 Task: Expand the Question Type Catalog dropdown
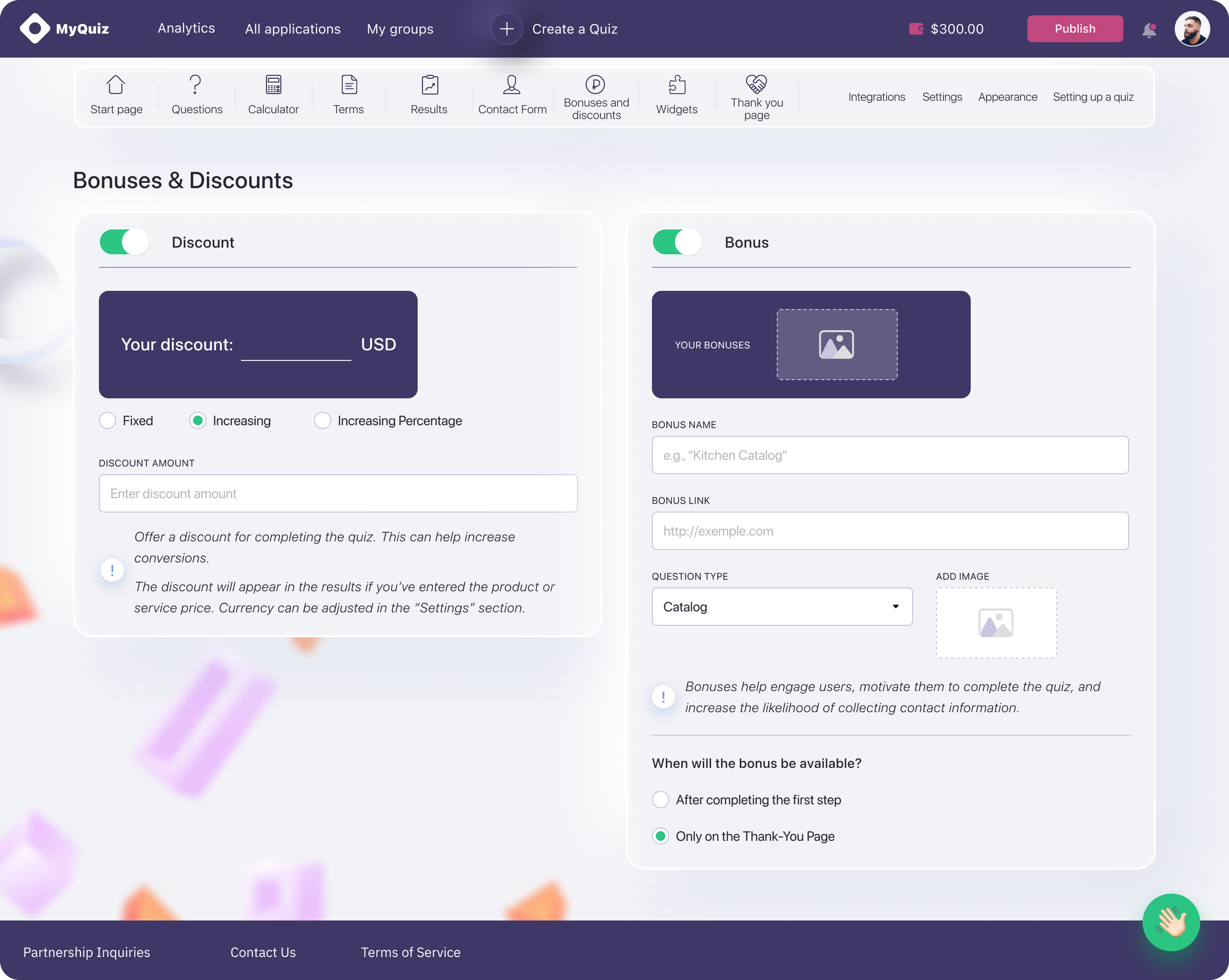point(782,607)
